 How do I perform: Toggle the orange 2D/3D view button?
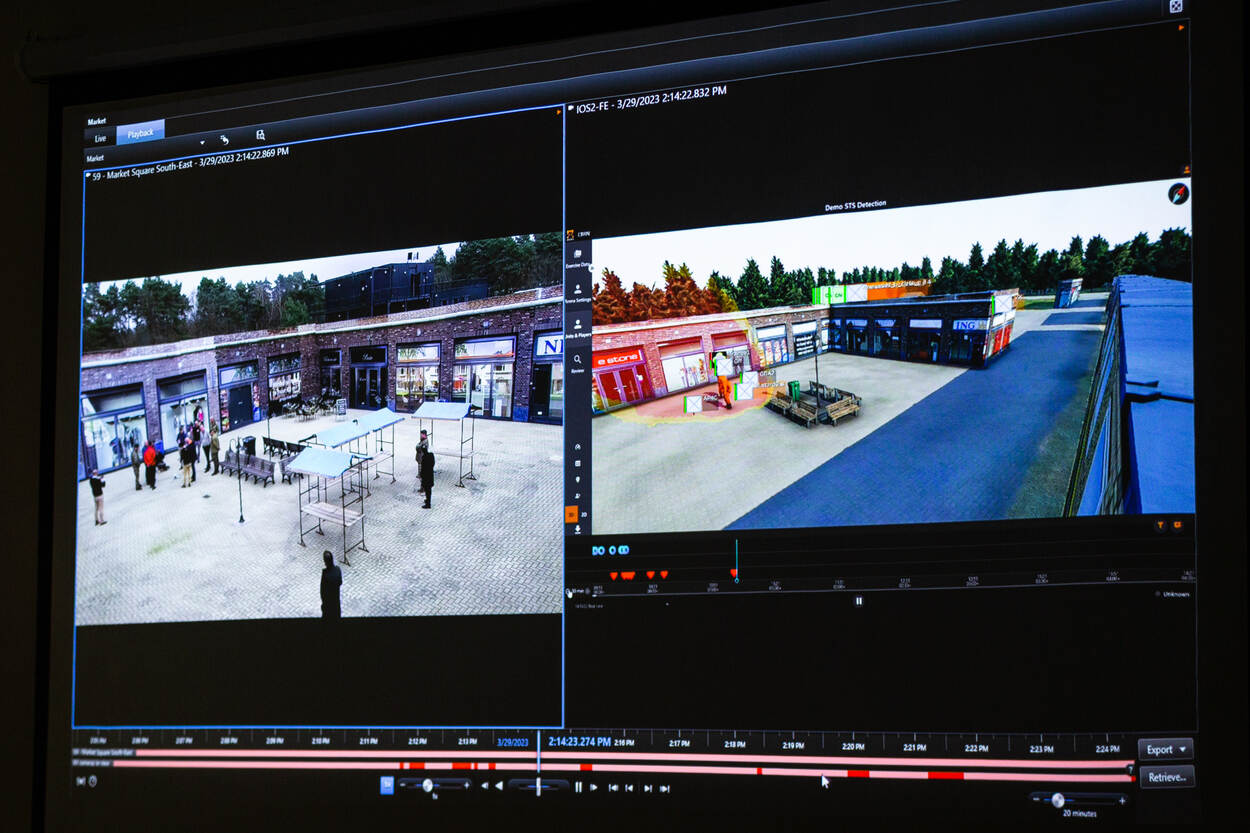point(572,513)
